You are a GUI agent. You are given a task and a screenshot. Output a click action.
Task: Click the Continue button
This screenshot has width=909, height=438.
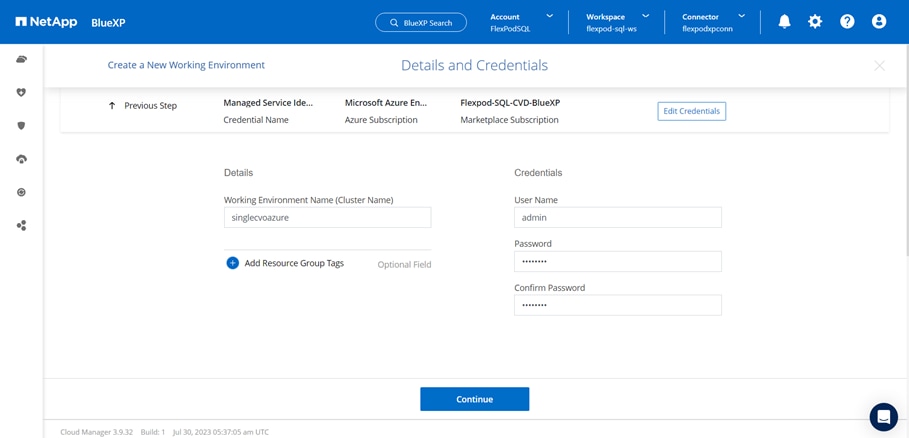475,399
